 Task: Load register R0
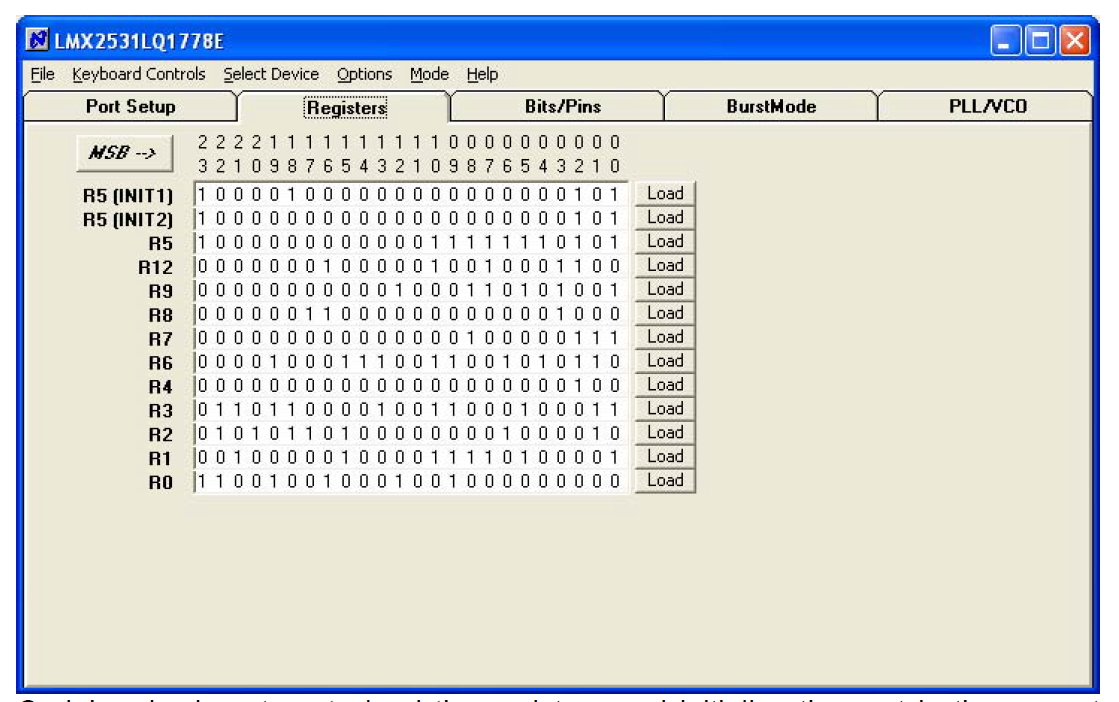click(665, 480)
